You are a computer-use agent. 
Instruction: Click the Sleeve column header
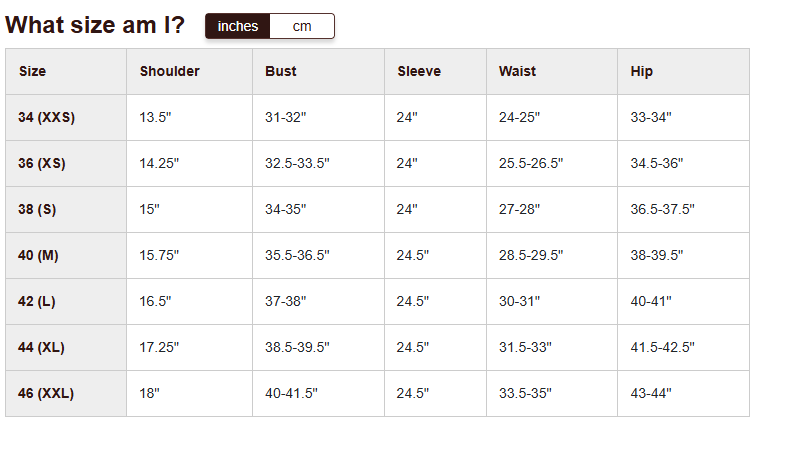coord(419,72)
